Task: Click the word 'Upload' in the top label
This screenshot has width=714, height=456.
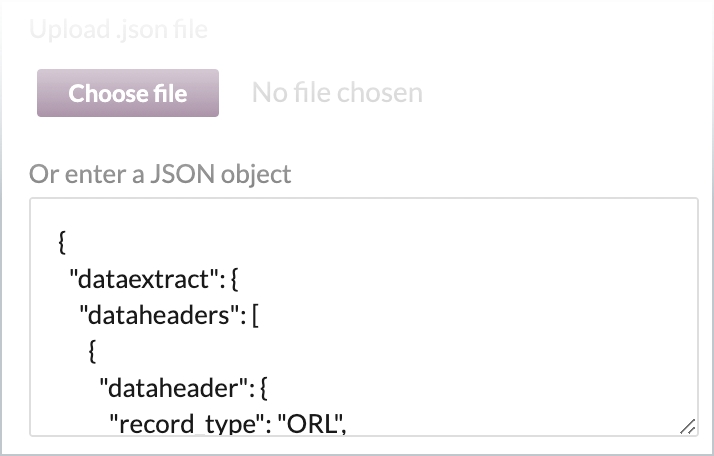Action: 63,30
